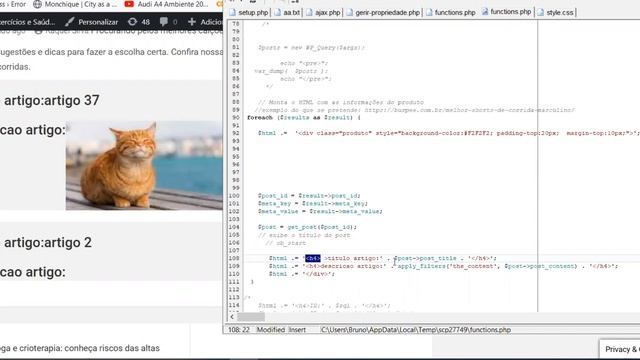Open the crioterapia 'conheça riscos das altas' link
Viewport: 640px width, 360px height.
[x=80, y=348]
